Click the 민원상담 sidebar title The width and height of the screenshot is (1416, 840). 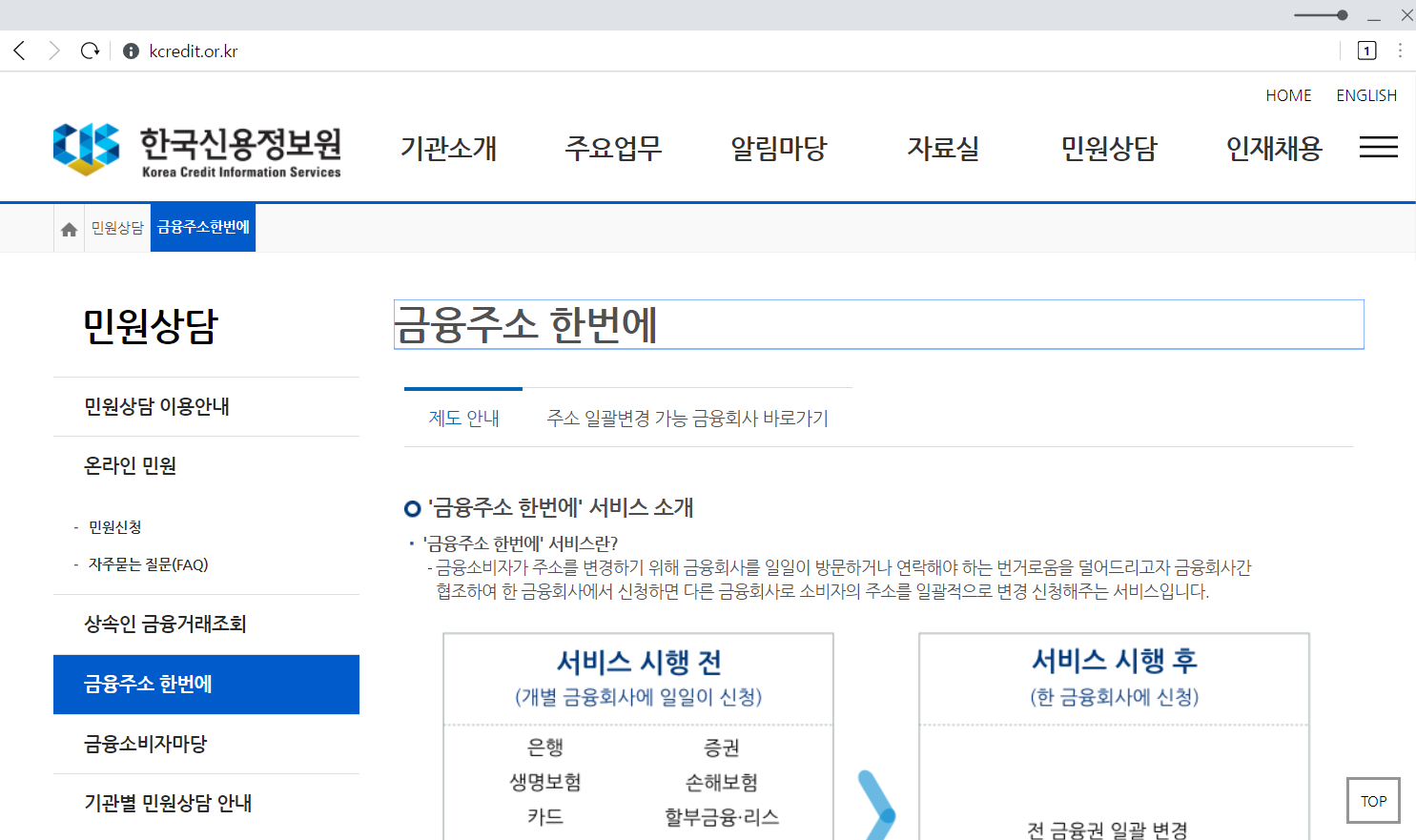click(151, 326)
